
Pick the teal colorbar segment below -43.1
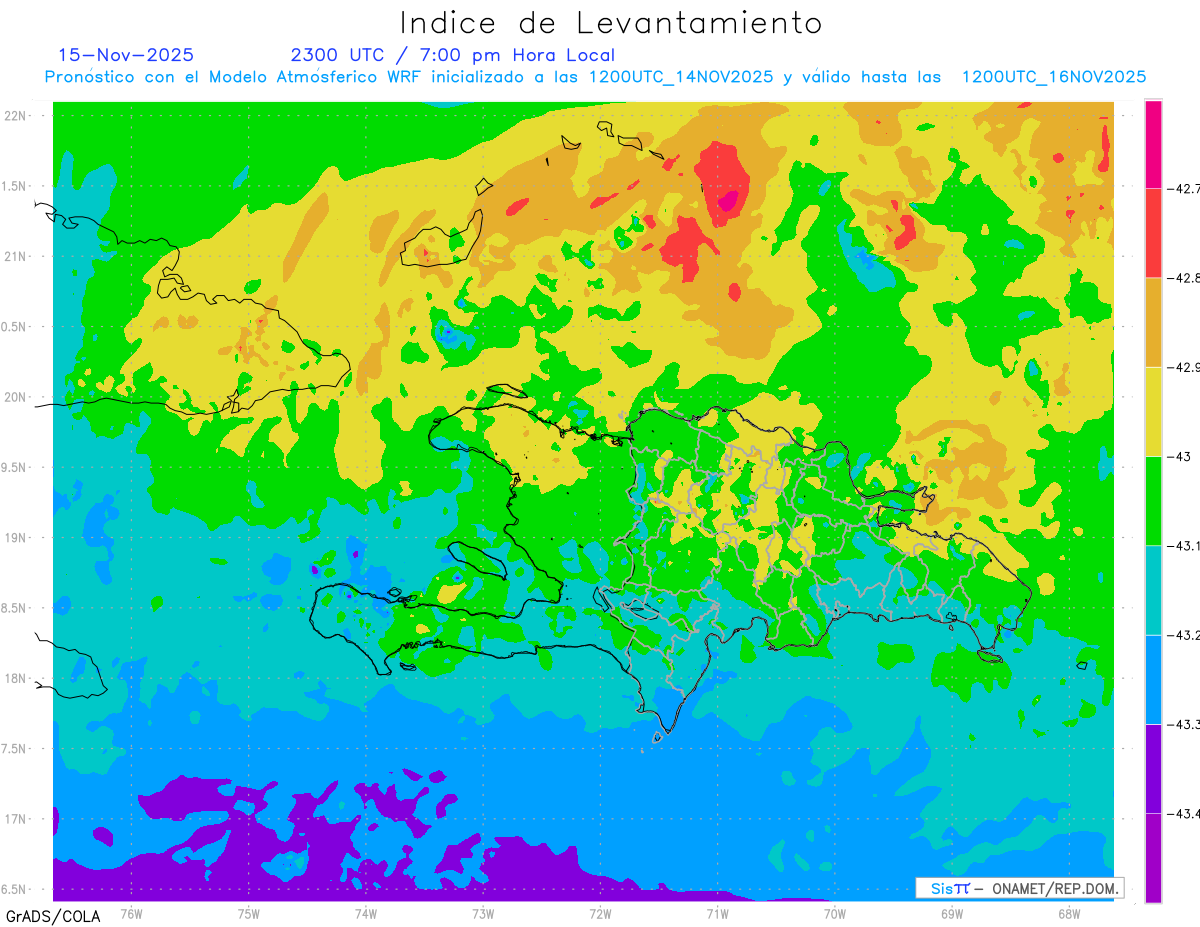pyautogui.click(x=1153, y=589)
